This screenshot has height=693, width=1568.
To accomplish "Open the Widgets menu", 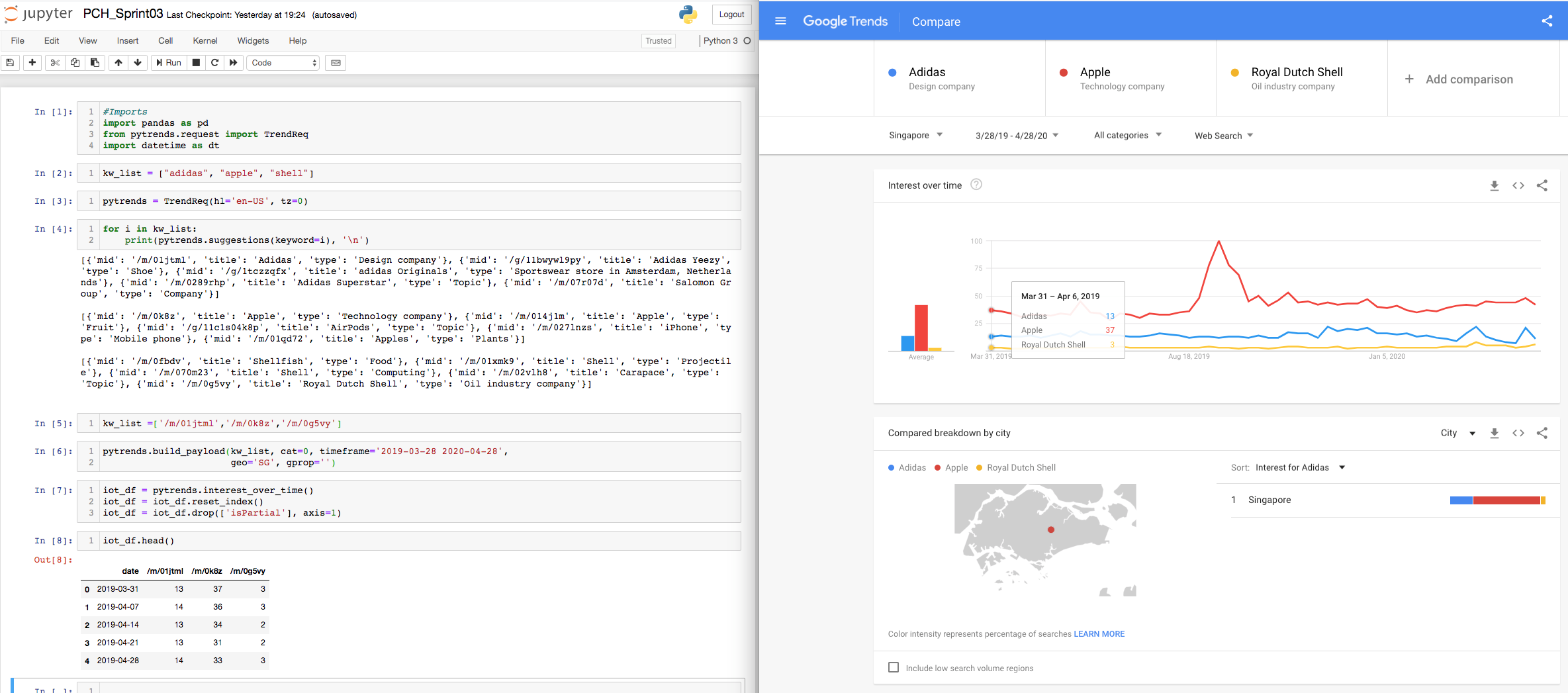I will pyautogui.click(x=253, y=40).
